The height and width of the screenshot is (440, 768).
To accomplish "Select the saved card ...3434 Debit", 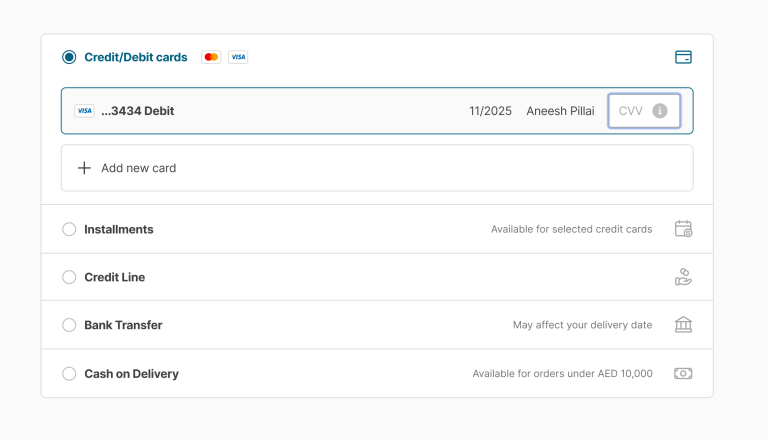I will point(377,111).
